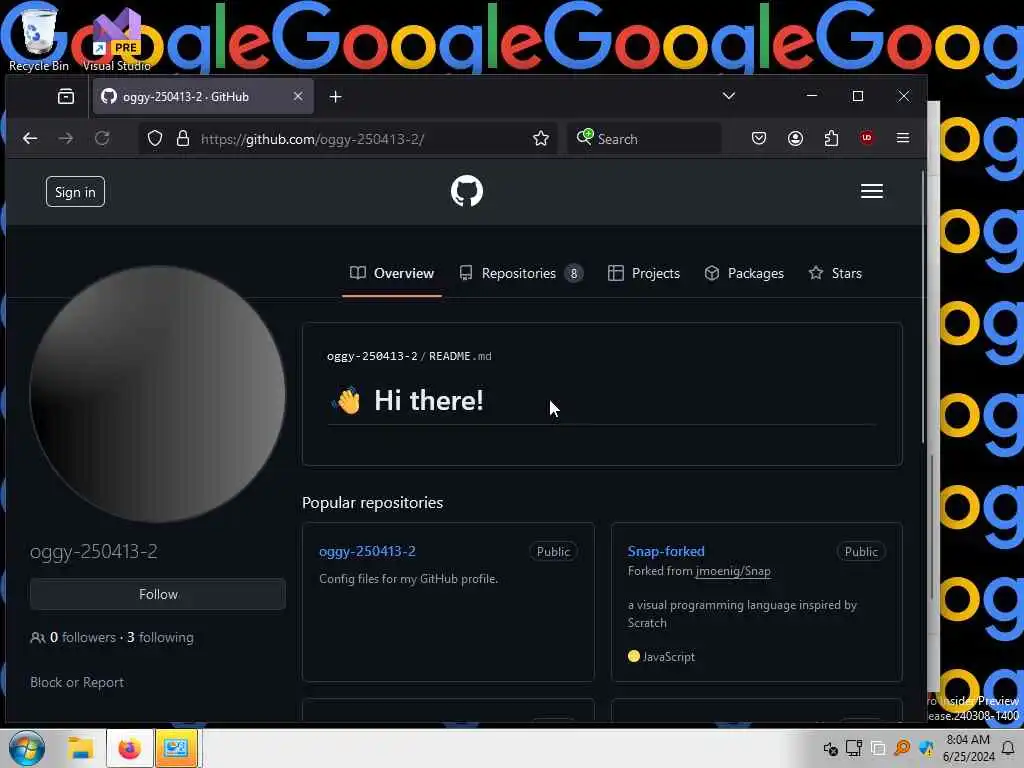Open tracking protection shield icon

[155, 138]
